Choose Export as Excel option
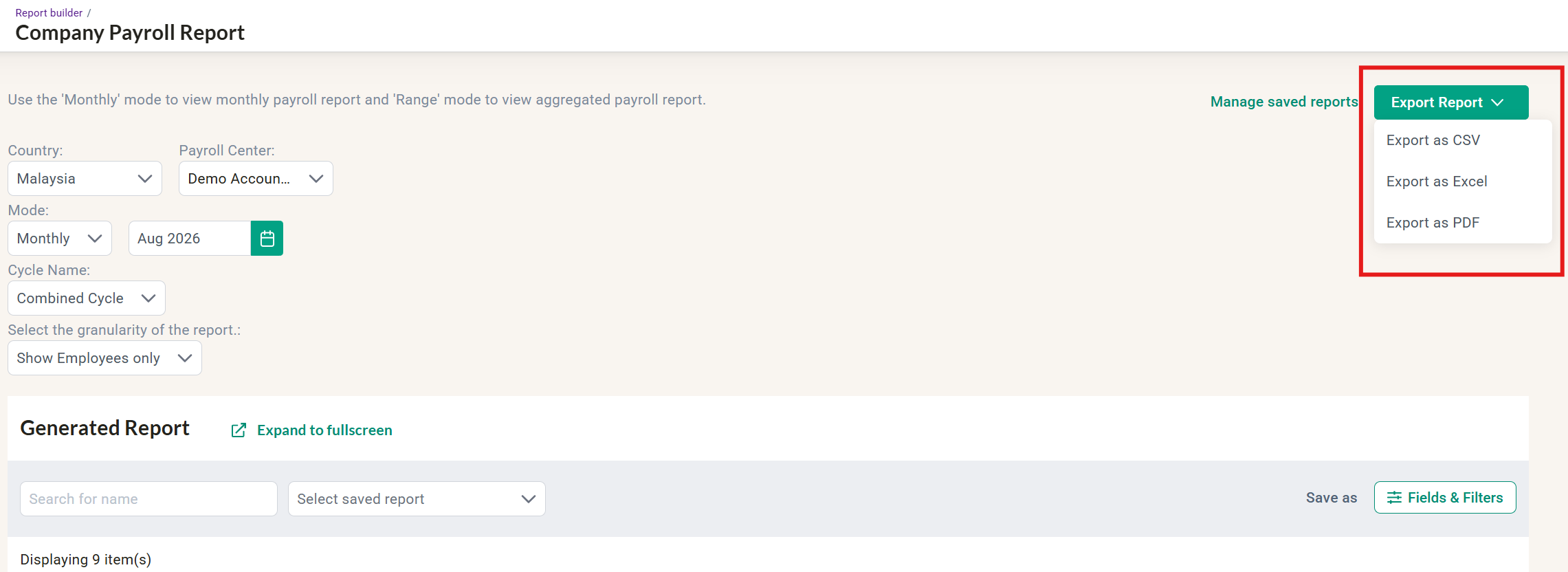Viewport: 1568px width, 572px height. click(1437, 181)
